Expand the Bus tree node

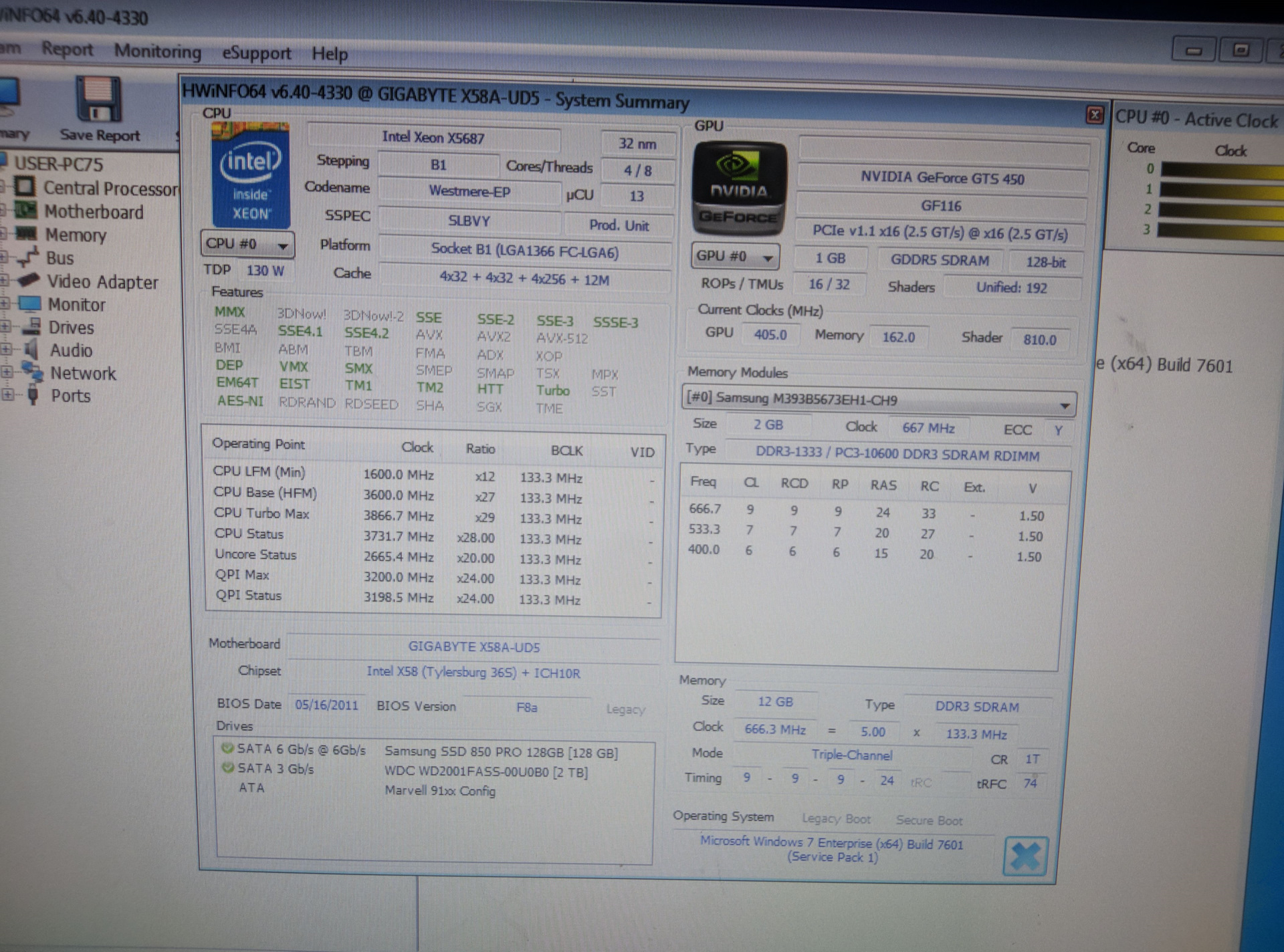tap(3, 257)
